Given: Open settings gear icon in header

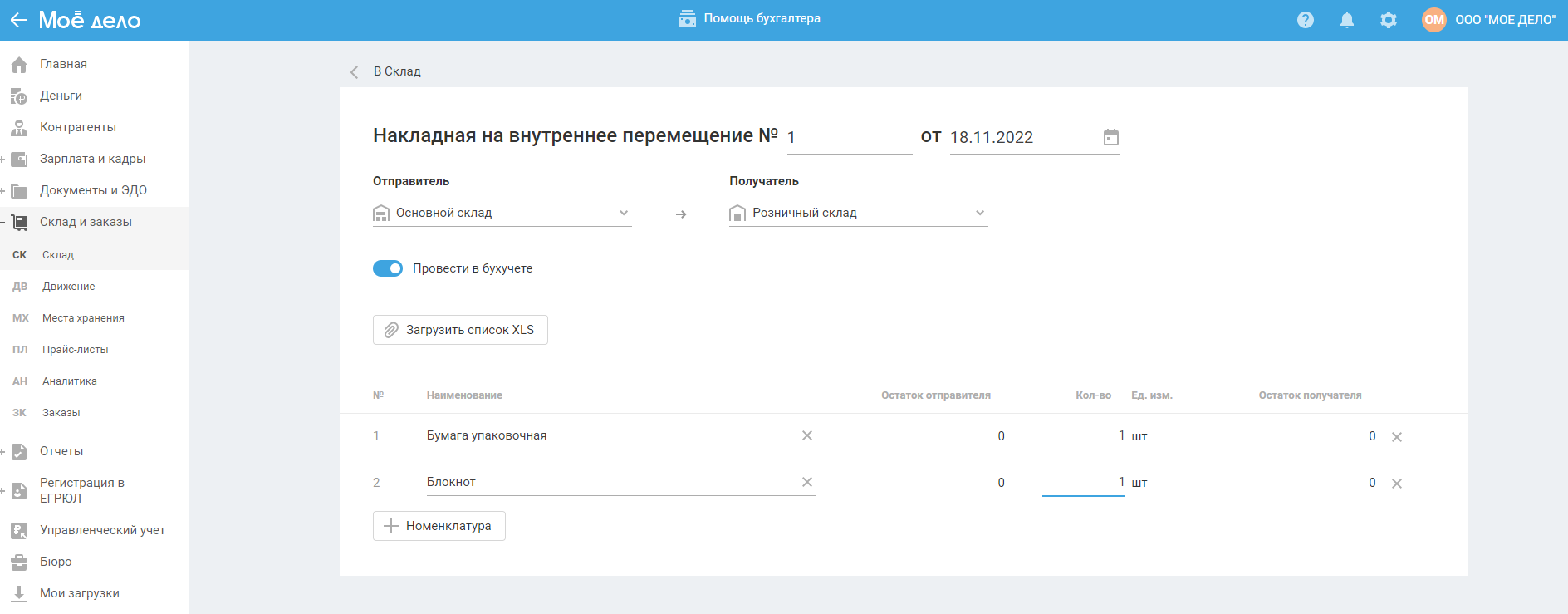Looking at the screenshot, I should click(1388, 20).
